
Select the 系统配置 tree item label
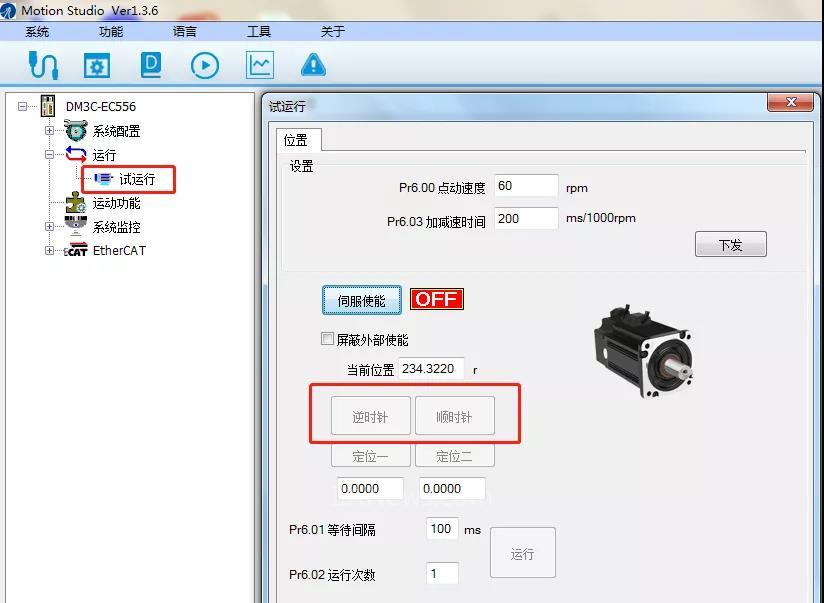click(117, 131)
